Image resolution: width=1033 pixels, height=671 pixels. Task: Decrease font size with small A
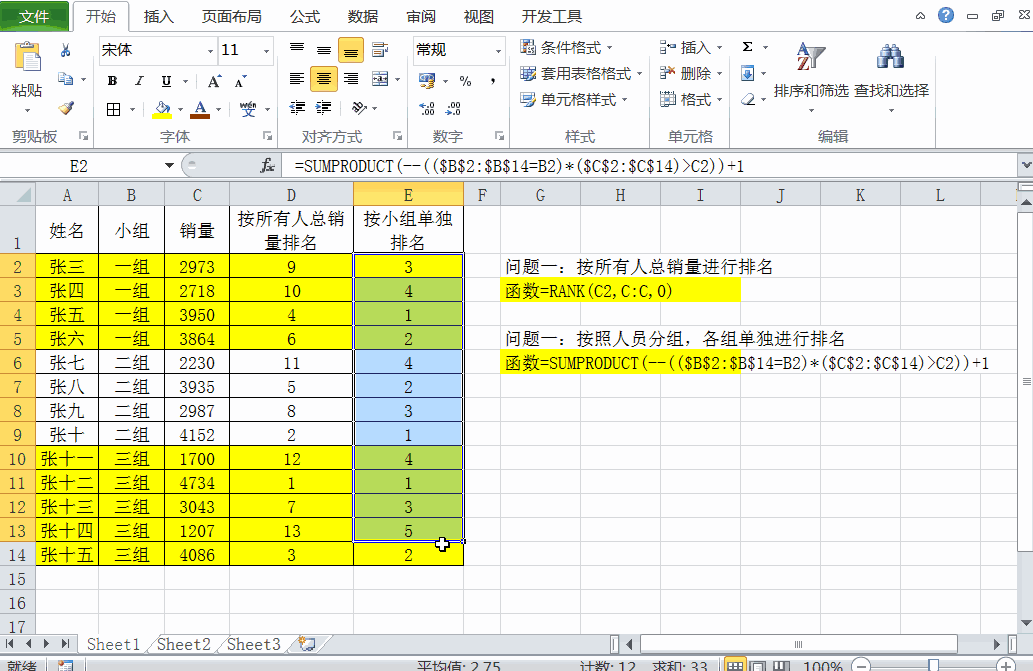click(x=240, y=81)
